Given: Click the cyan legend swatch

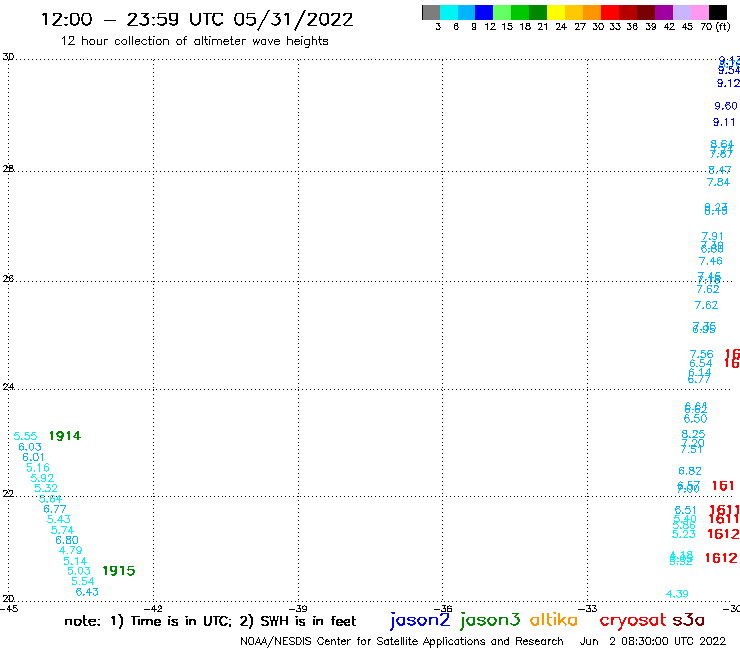Looking at the screenshot, I should (449, 12).
